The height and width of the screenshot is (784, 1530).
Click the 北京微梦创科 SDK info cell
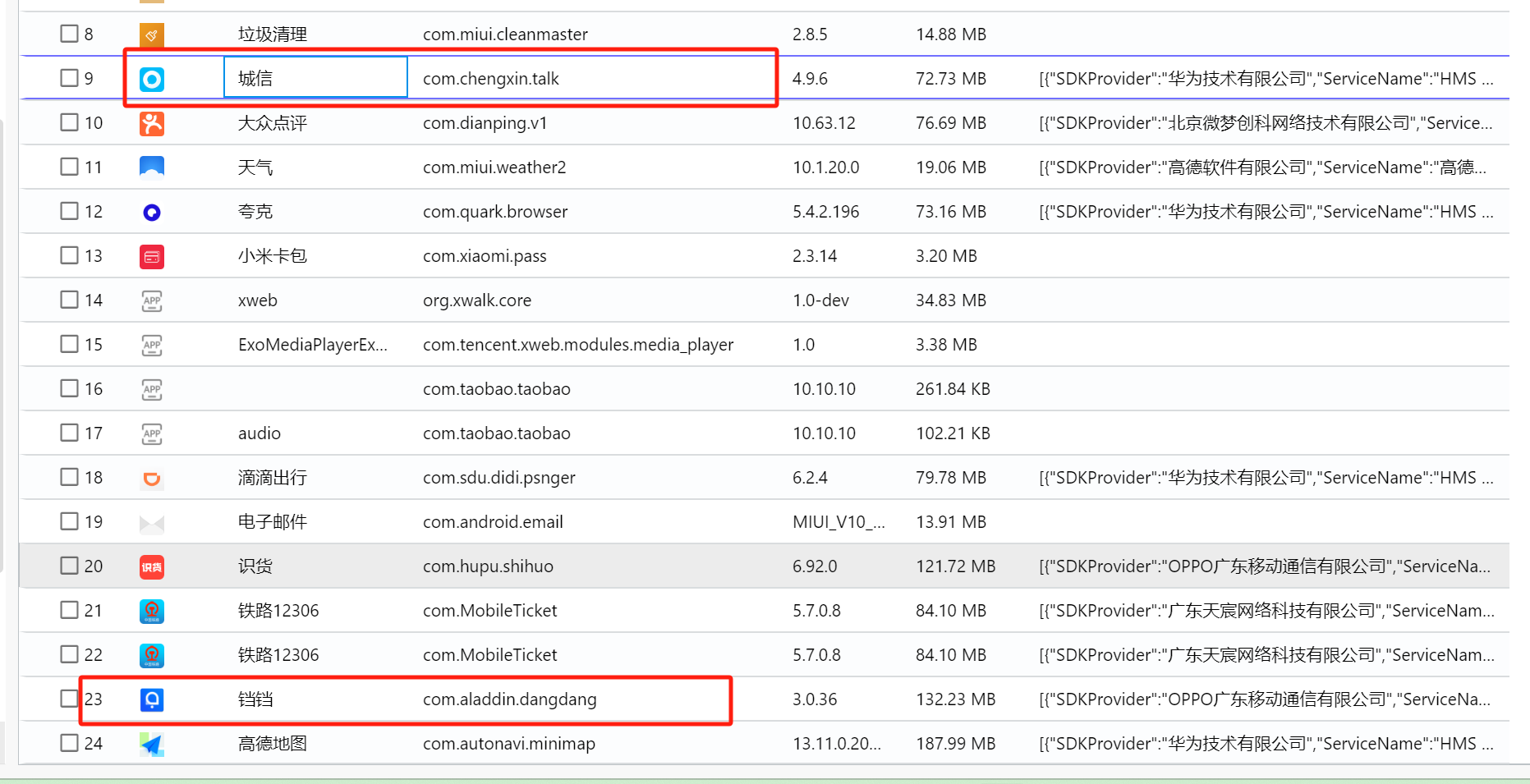point(1266,123)
